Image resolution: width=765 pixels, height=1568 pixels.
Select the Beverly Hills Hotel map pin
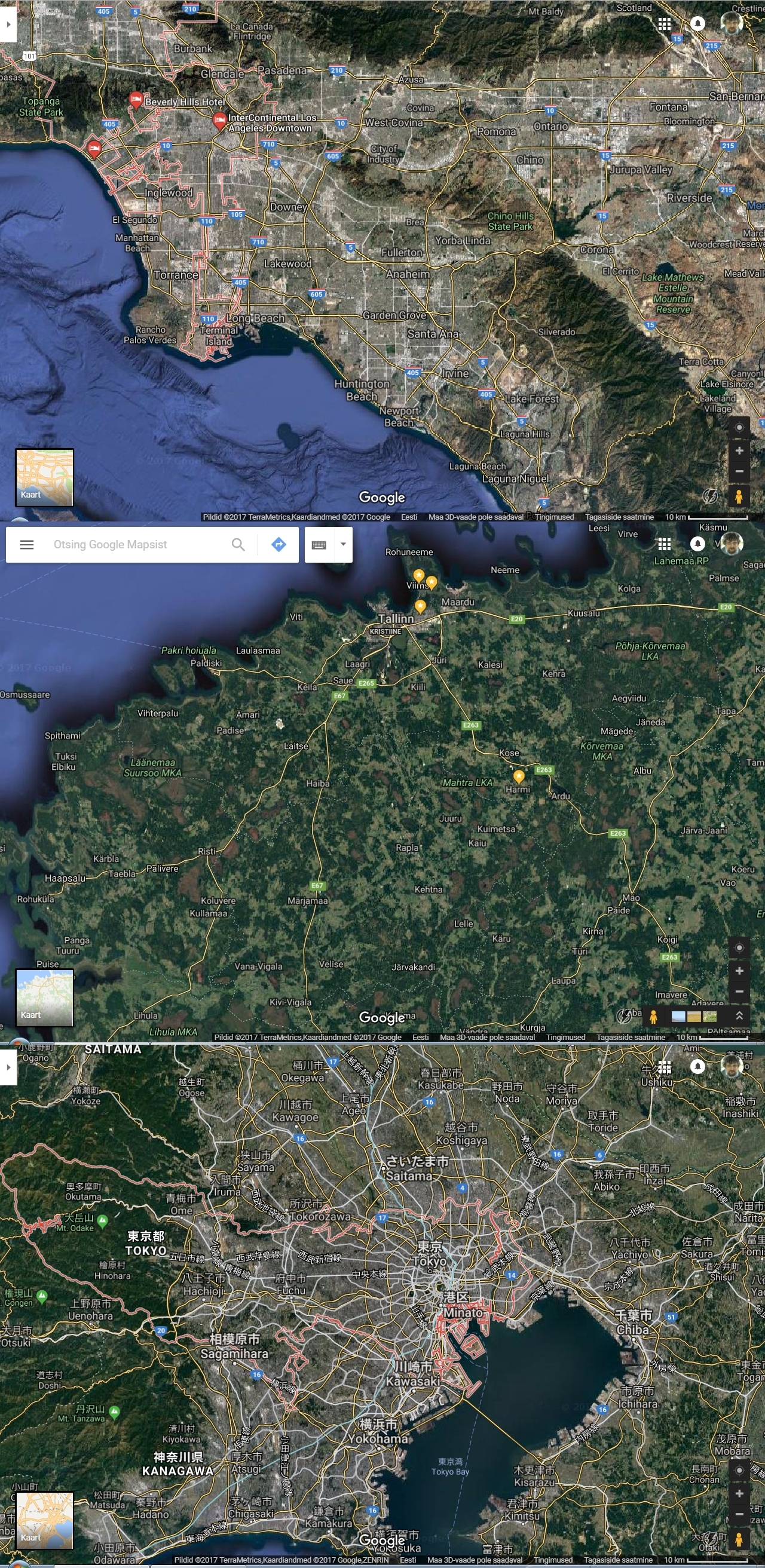(x=136, y=100)
